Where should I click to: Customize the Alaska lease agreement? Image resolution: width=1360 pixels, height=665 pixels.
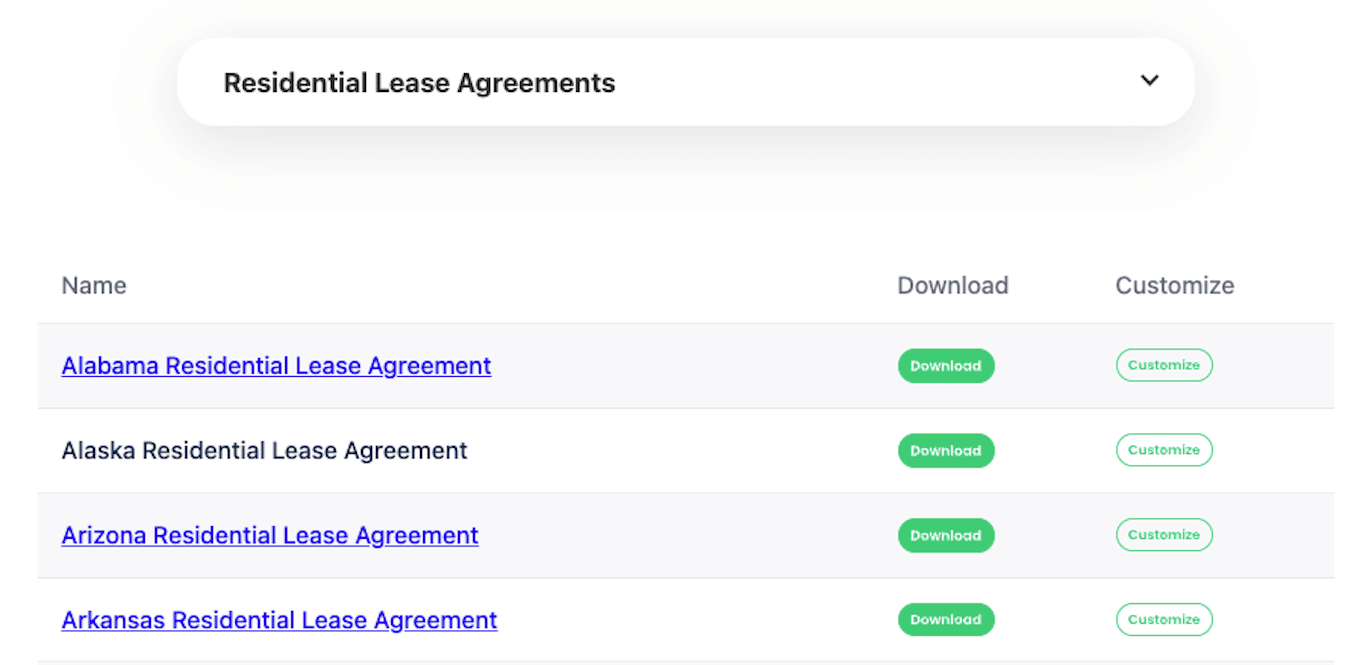coord(1163,451)
